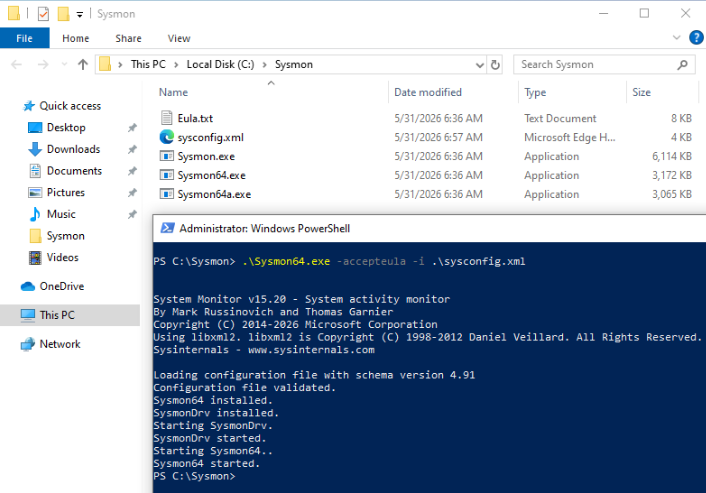Sort files by Type column
This screenshot has height=493, width=706.
click(535, 92)
